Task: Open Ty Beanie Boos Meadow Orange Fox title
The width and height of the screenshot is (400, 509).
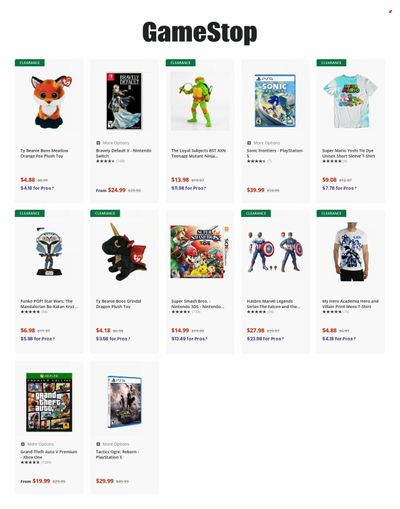Action: 44,153
